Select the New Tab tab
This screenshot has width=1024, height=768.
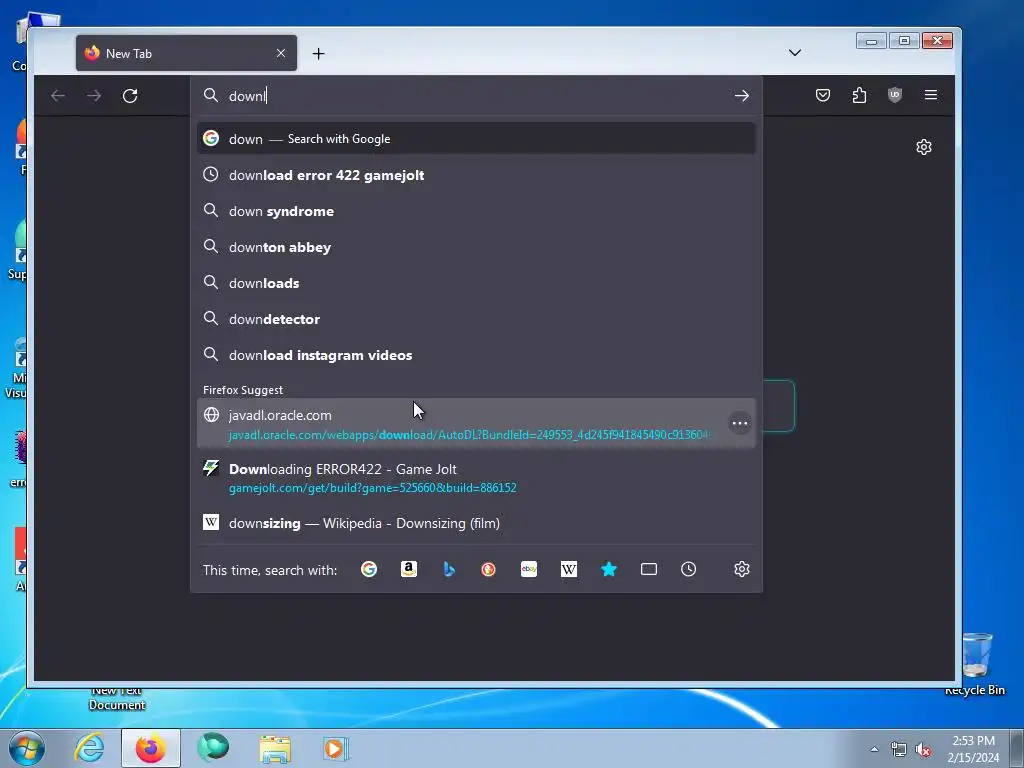186,53
